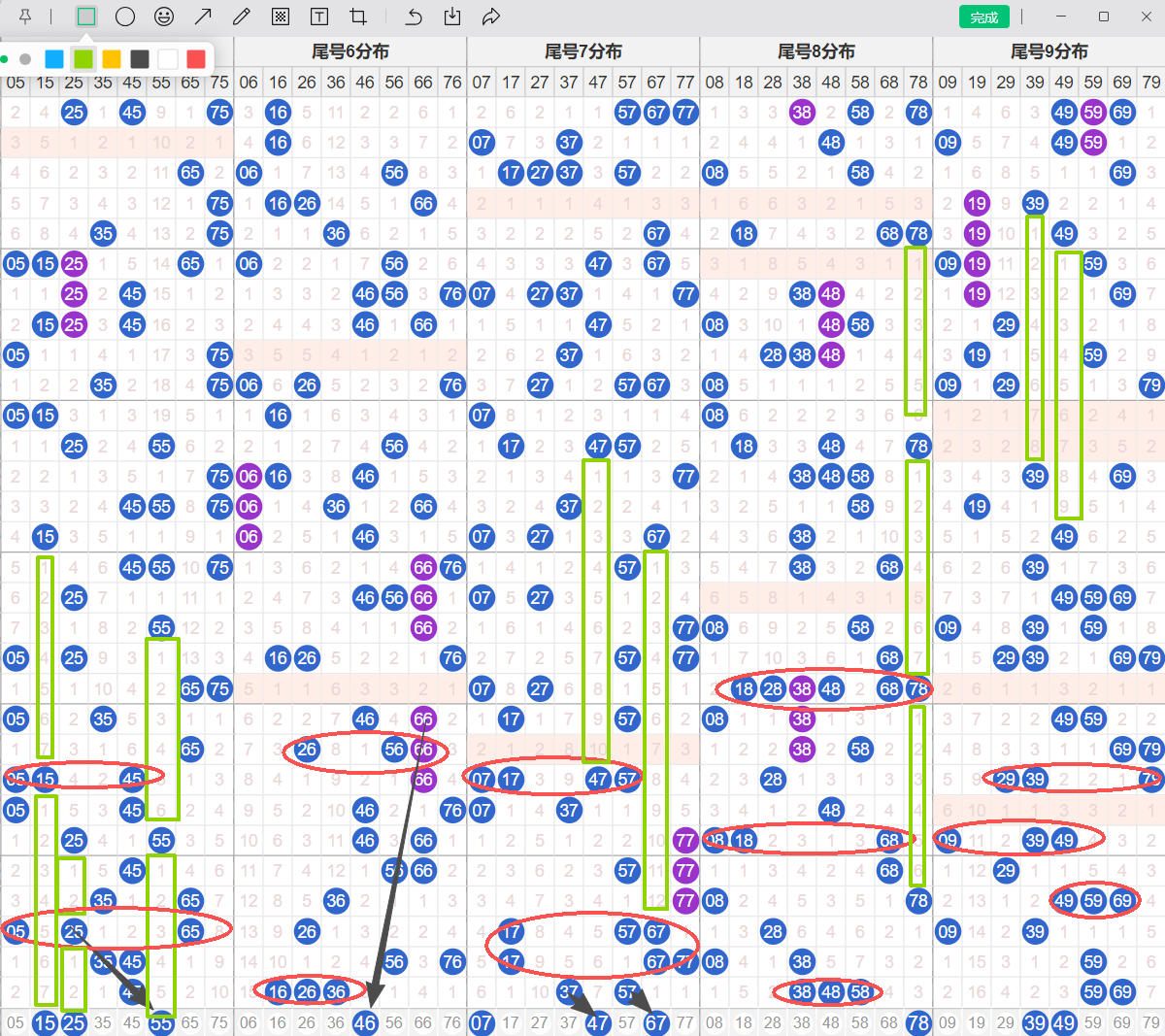The height and width of the screenshot is (1036, 1165).
Task: Pick the blue color swatch
Action: [x=54, y=59]
